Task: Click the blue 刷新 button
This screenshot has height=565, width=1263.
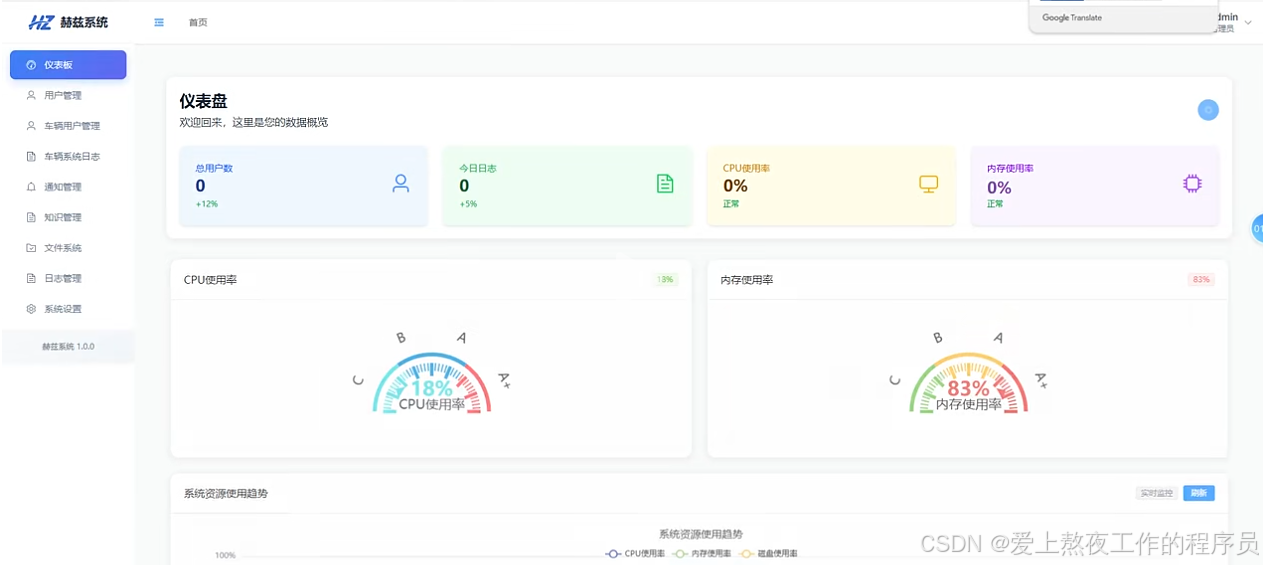Action: (x=1199, y=493)
